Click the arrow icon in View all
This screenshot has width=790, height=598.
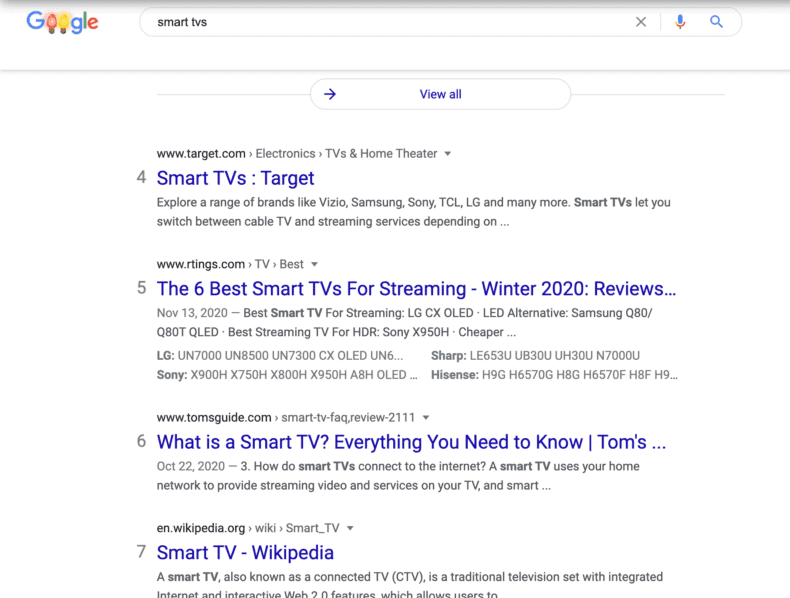click(x=330, y=94)
